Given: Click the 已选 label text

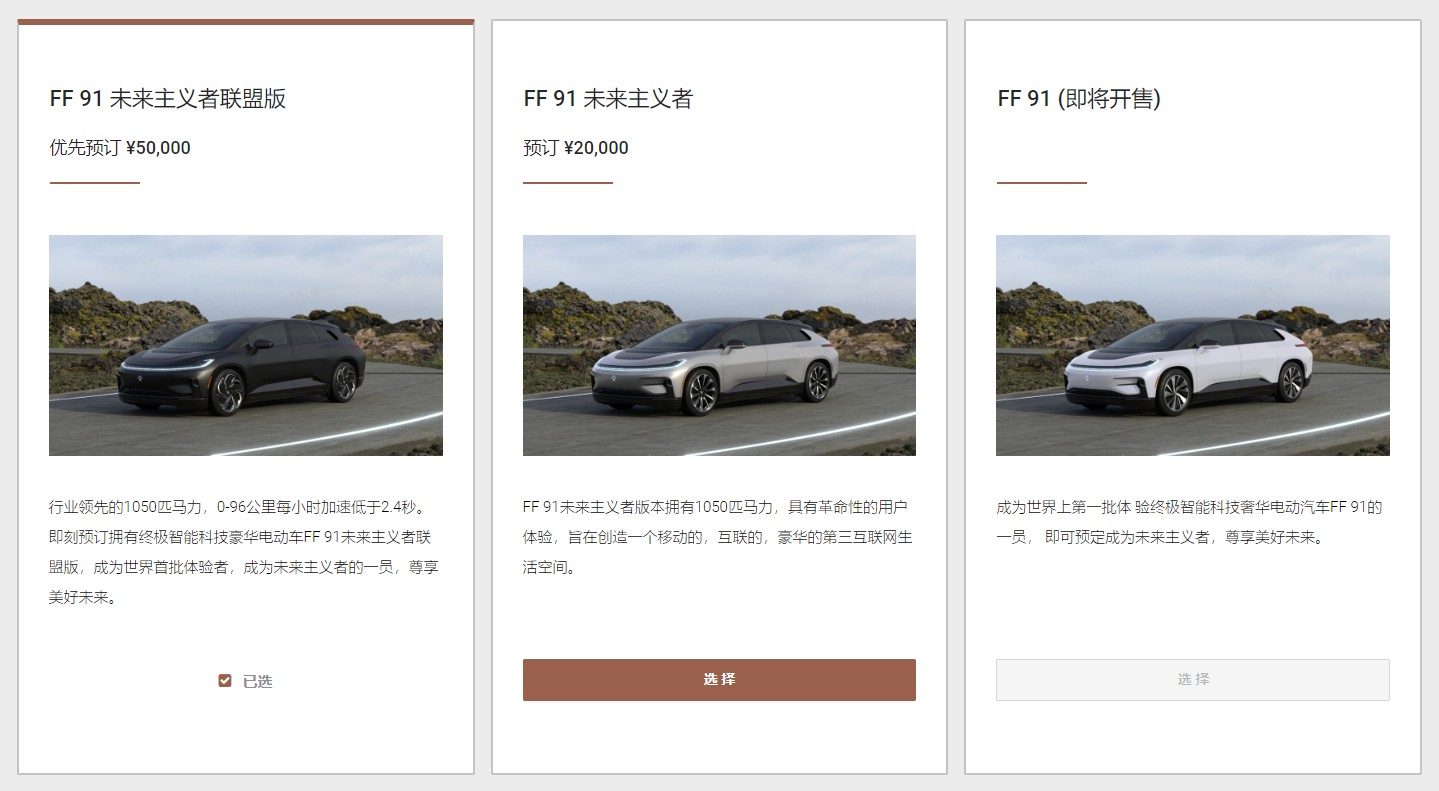Looking at the screenshot, I should [257, 681].
